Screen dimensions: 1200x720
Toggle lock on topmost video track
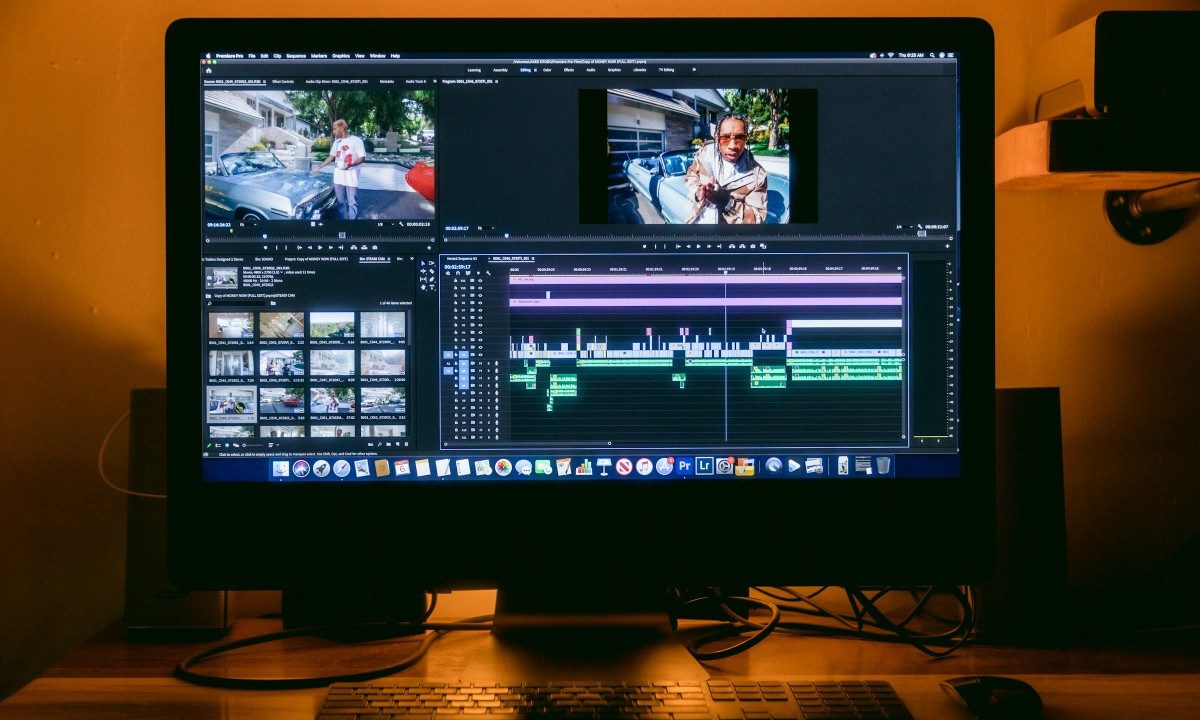click(457, 282)
